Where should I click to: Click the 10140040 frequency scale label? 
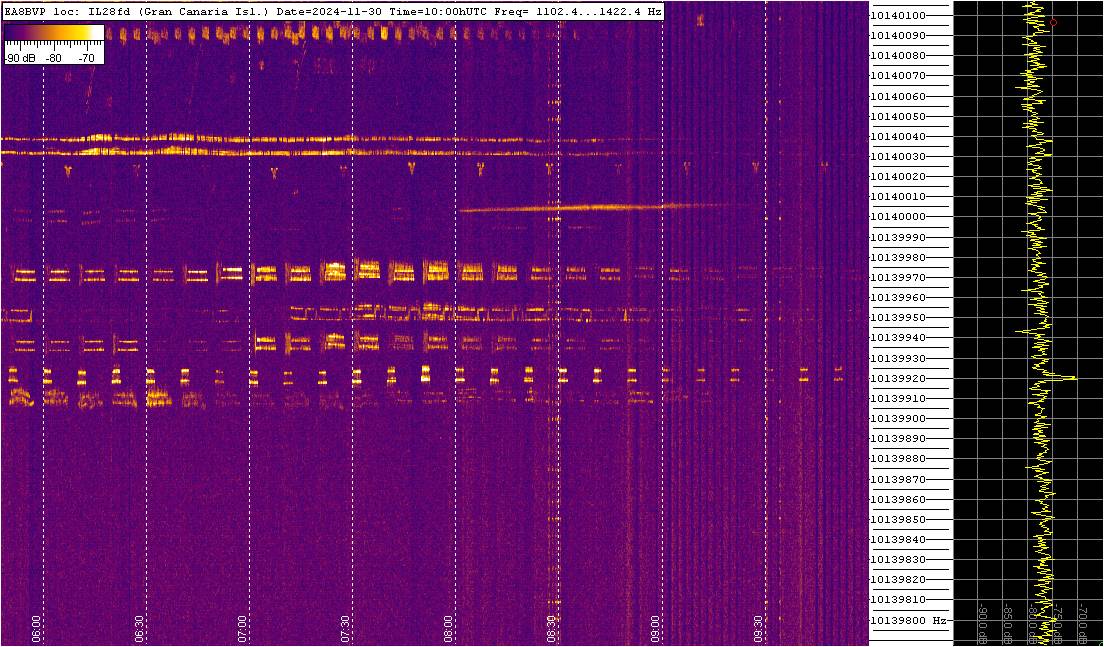898,137
